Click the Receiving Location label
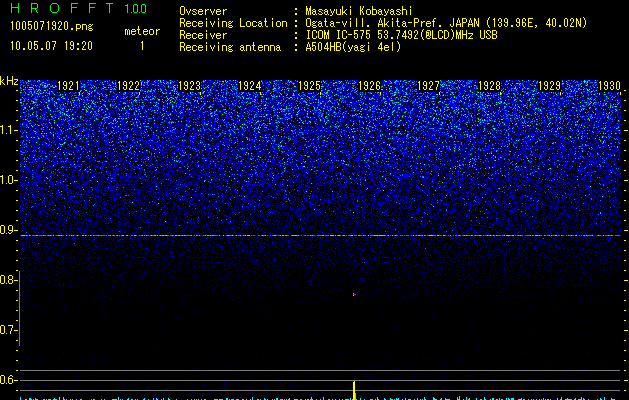 [x=233, y=23]
